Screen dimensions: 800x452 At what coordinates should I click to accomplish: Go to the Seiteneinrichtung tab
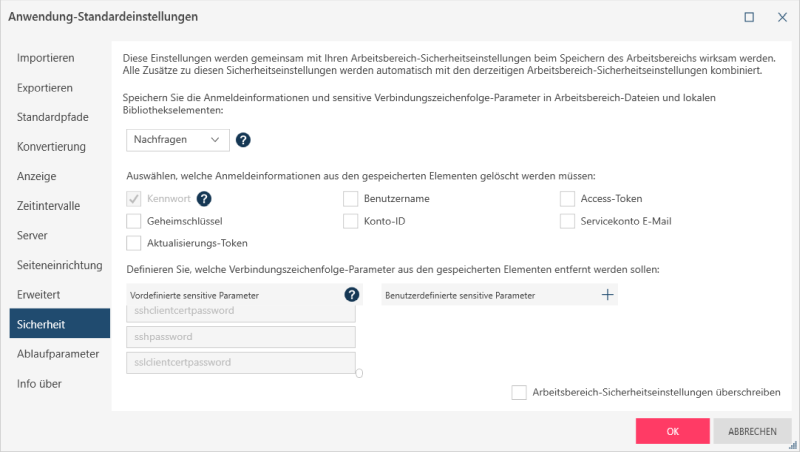[60, 265]
